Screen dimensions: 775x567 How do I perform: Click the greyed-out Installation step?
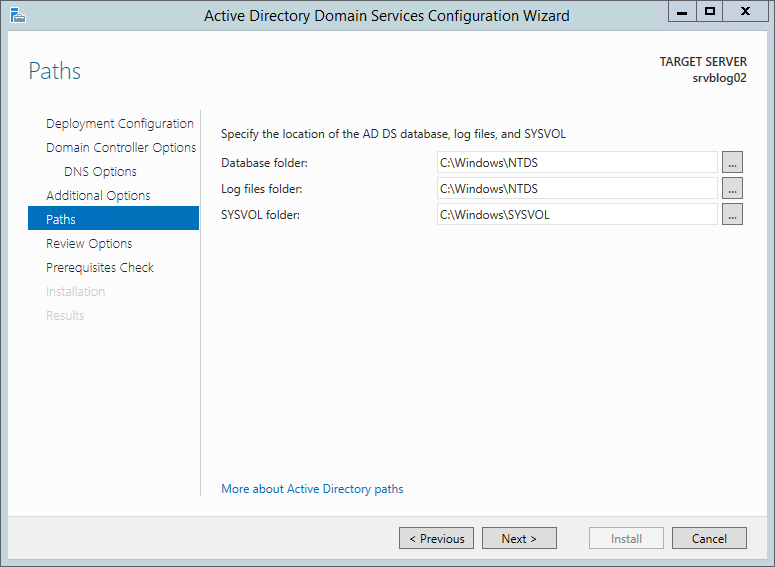(x=75, y=291)
